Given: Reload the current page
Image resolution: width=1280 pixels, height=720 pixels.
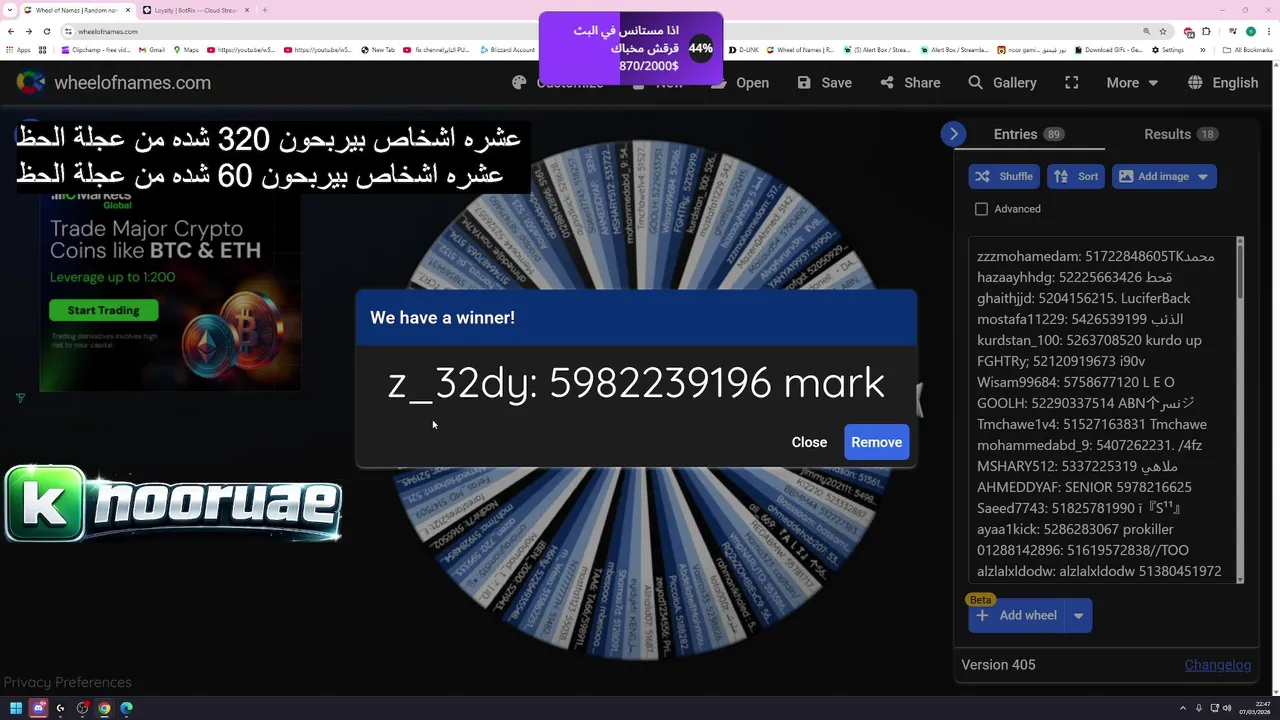Looking at the screenshot, I should pos(46,31).
